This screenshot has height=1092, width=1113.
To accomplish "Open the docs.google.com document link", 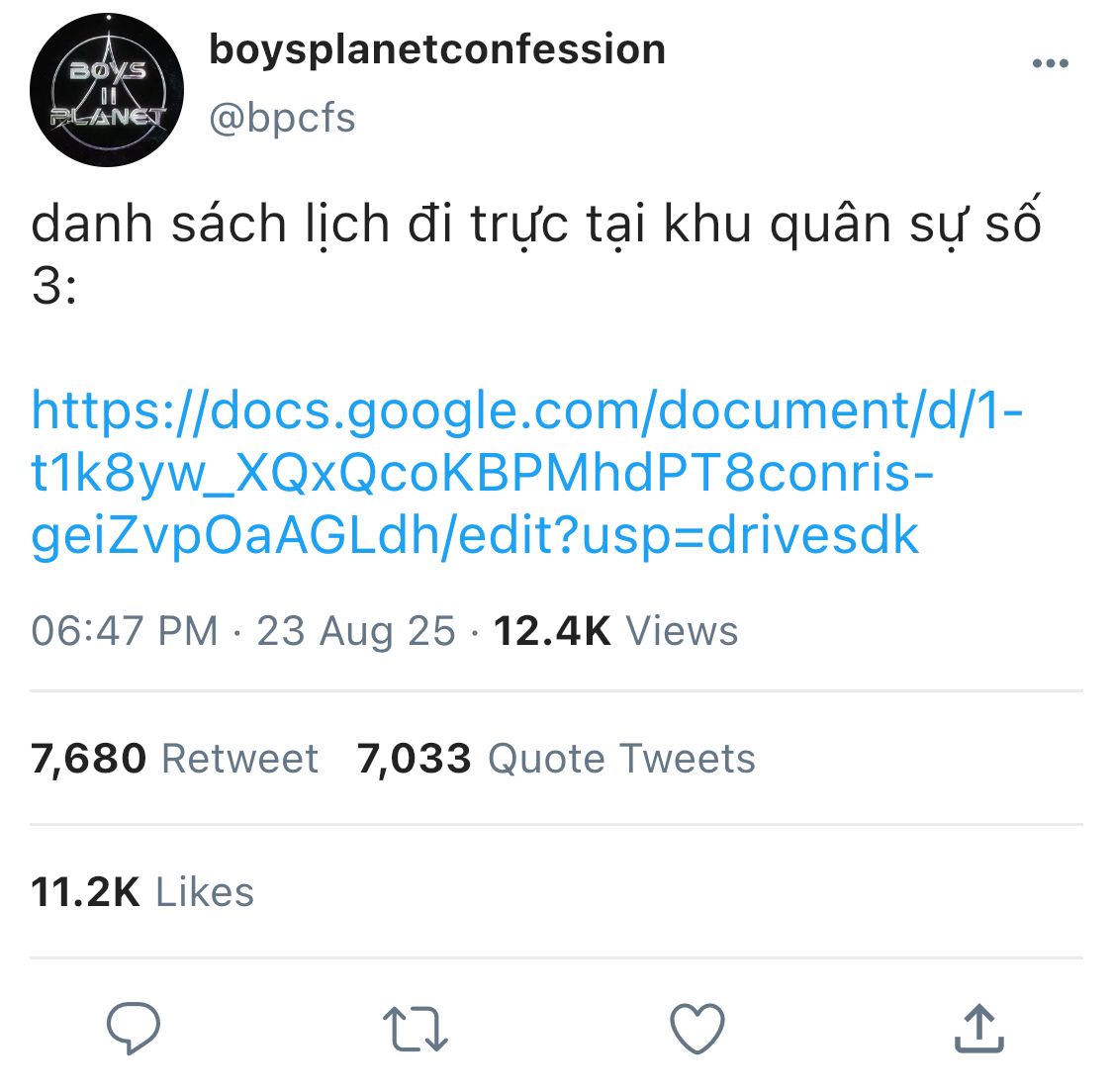I will point(526,473).
